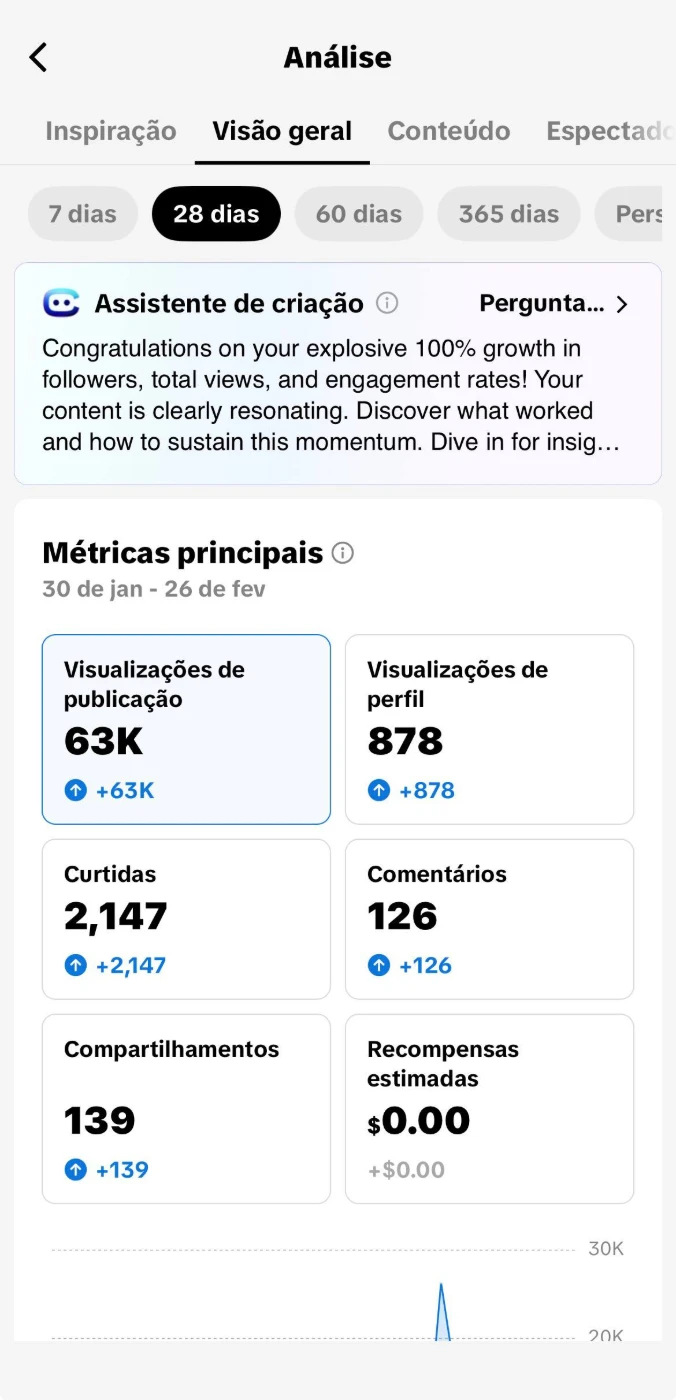Screen dimensions: 676x1400
Task: Select the 28 dias period chip
Action: point(216,214)
